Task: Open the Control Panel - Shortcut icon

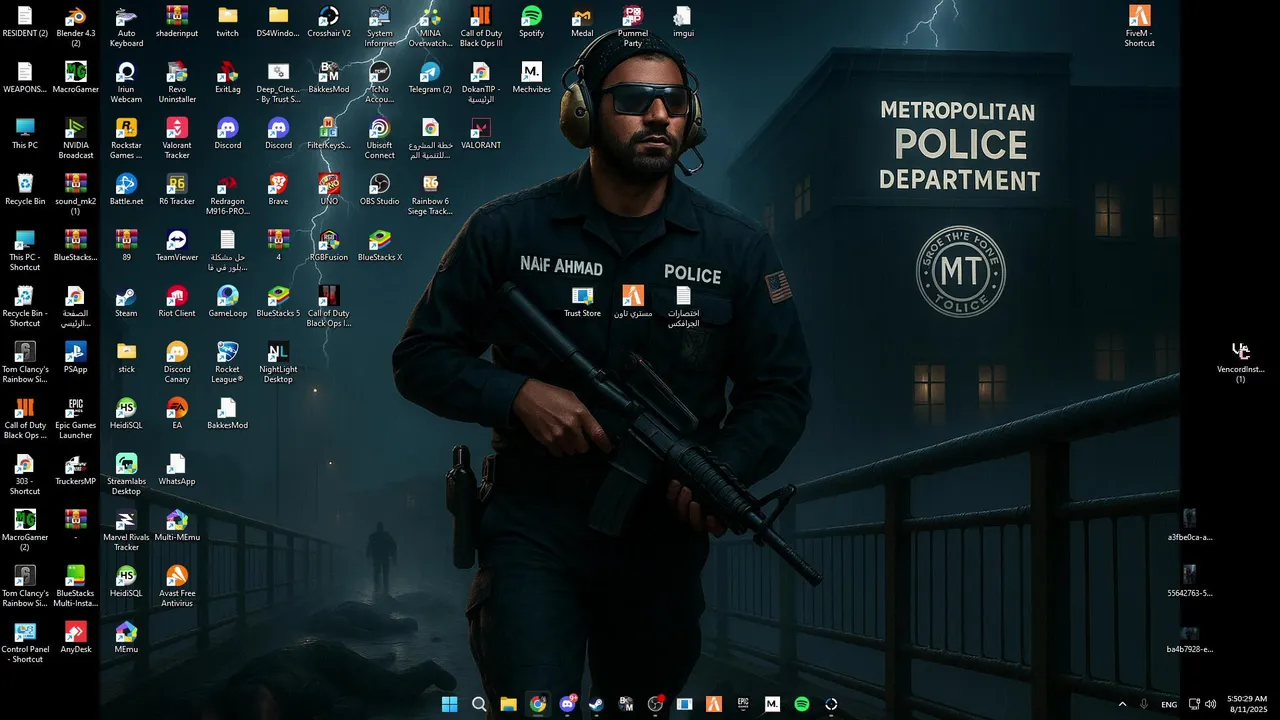Action: (25, 643)
